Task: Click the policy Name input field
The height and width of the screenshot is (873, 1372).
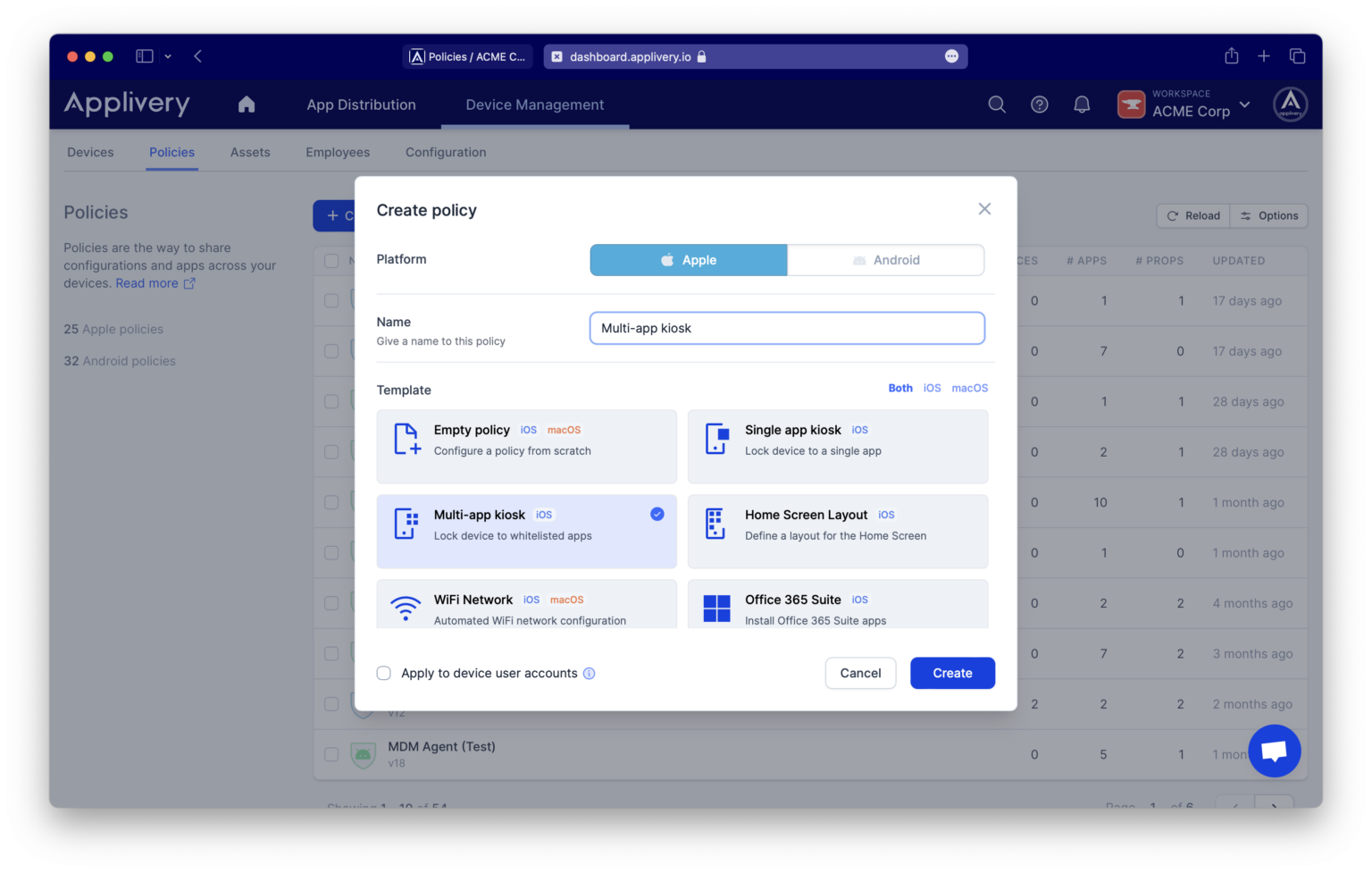Action: pyautogui.click(x=786, y=328)
